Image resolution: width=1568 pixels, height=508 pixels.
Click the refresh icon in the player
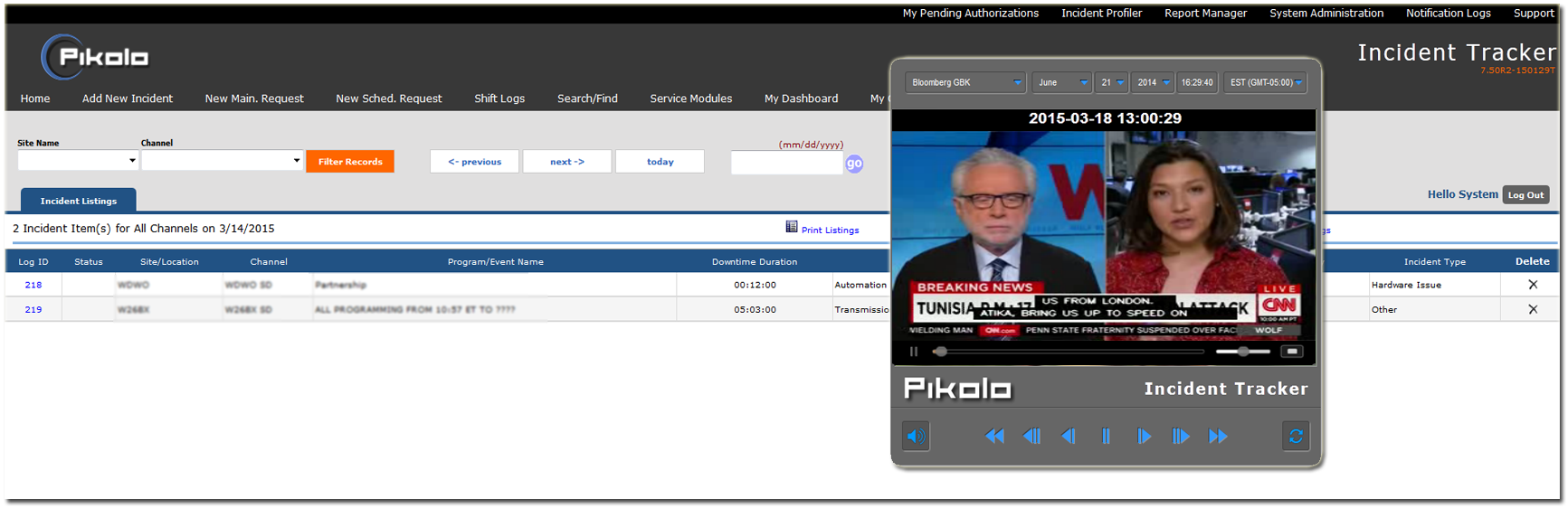click(x=1296, y=437)
